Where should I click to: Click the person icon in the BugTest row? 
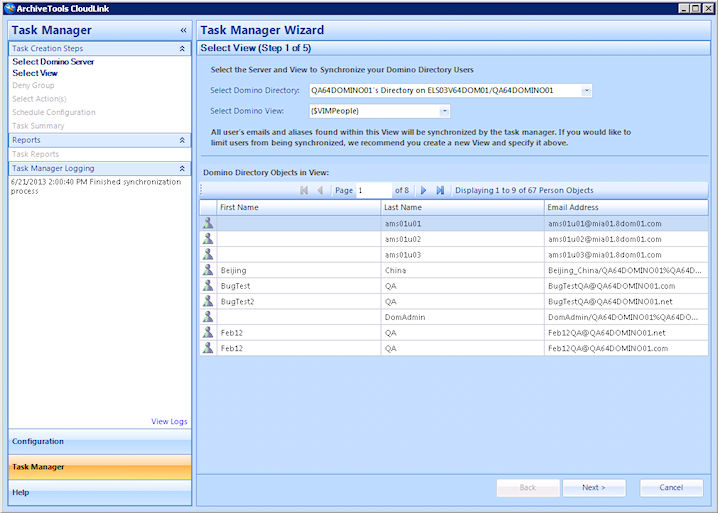pos(208,285)
